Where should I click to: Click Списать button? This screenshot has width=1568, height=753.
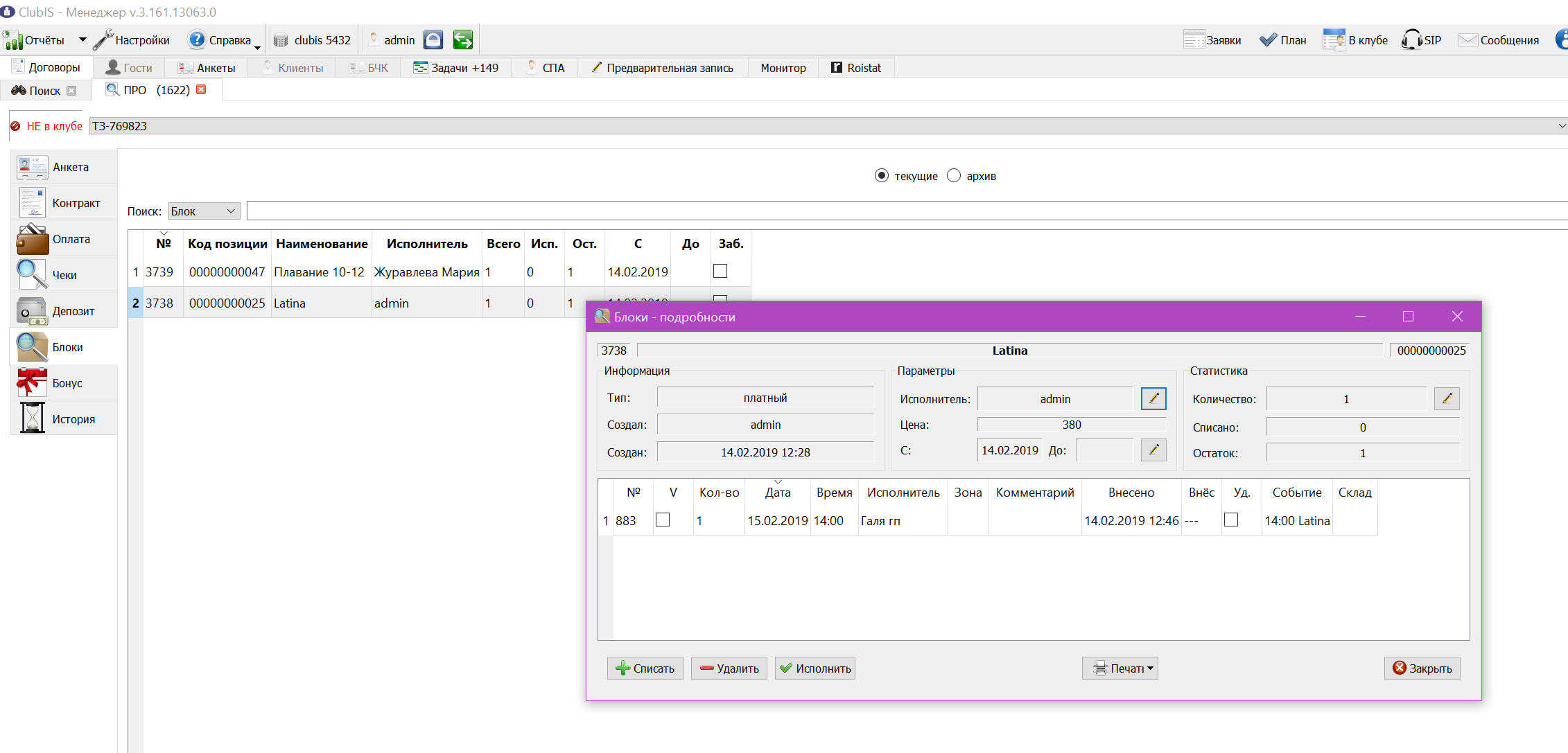click(645, 668)
